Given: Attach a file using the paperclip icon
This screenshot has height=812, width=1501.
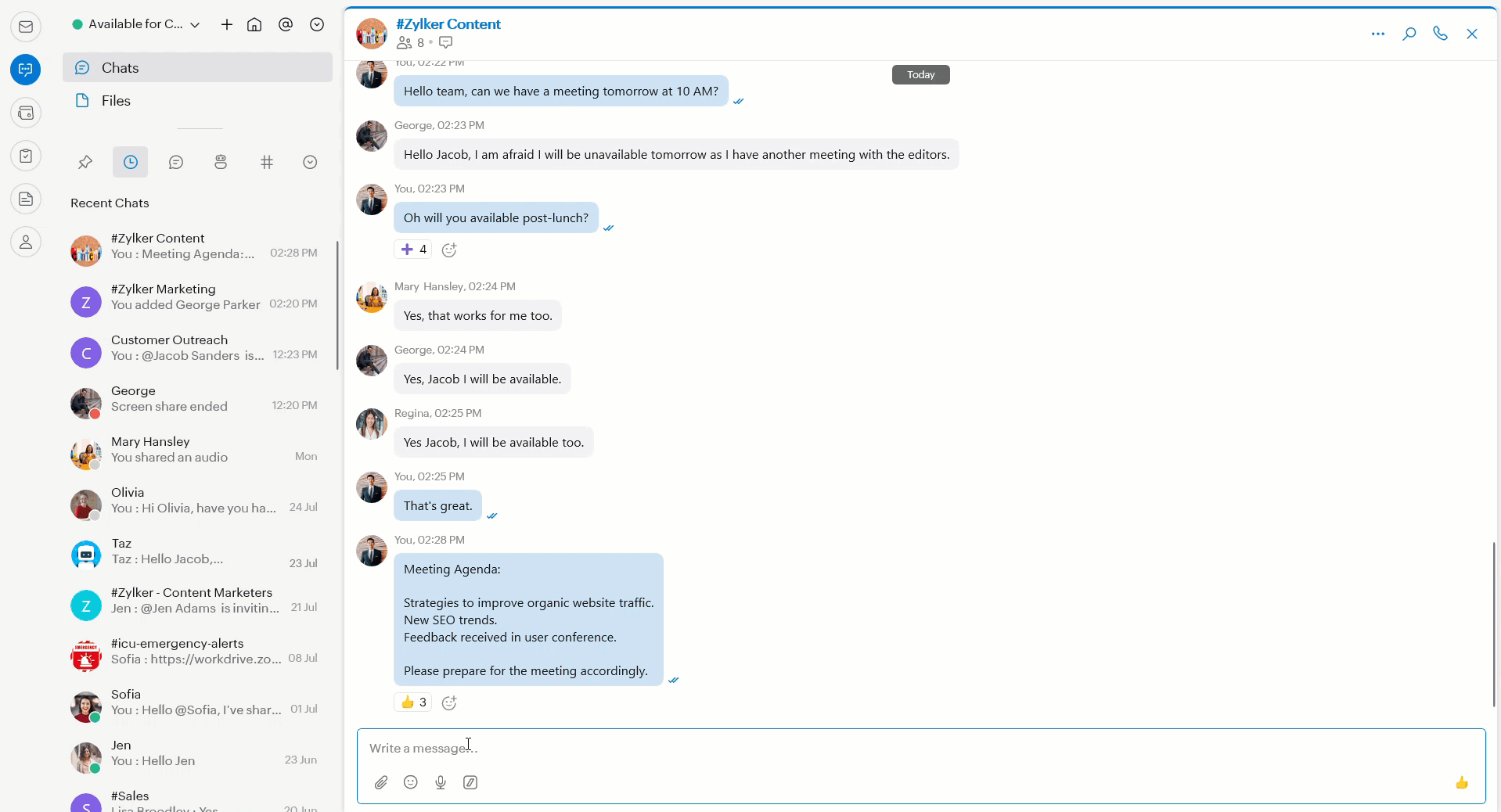Looking at the screenshot, I should coord(381,782).
